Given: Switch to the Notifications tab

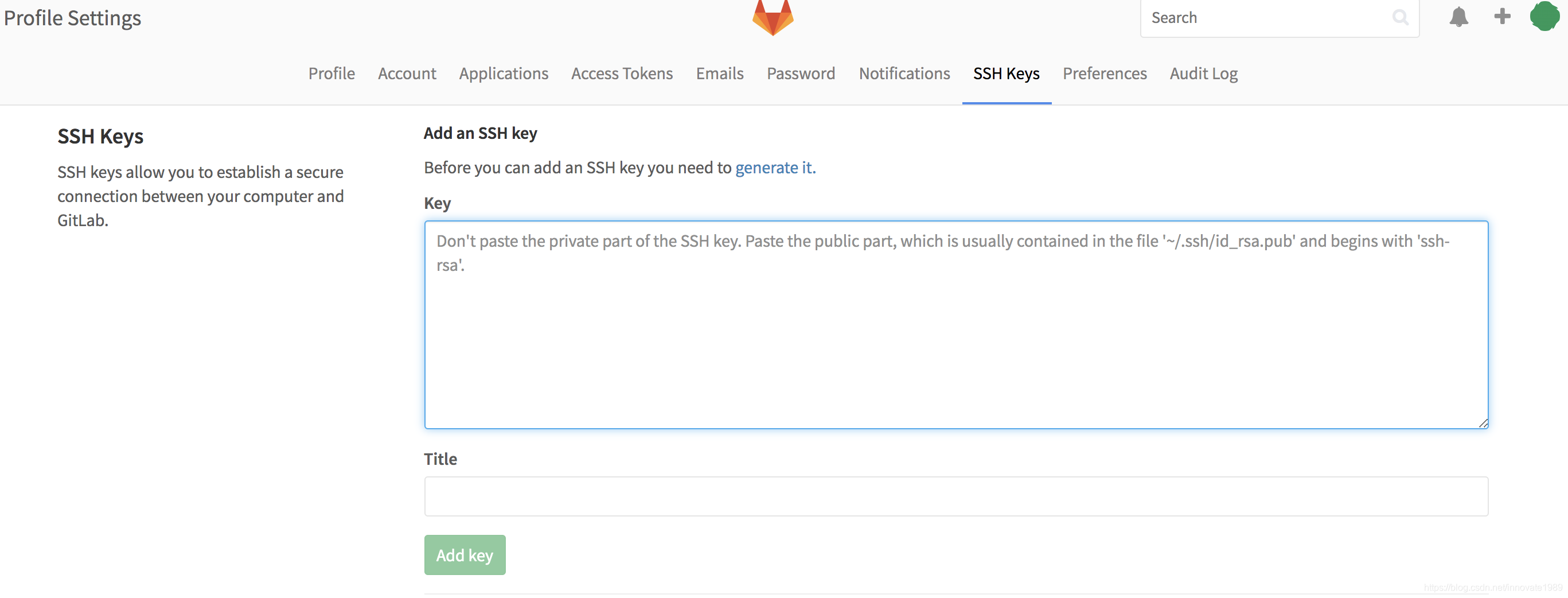Looking at the screenshot, I should 904,73.
